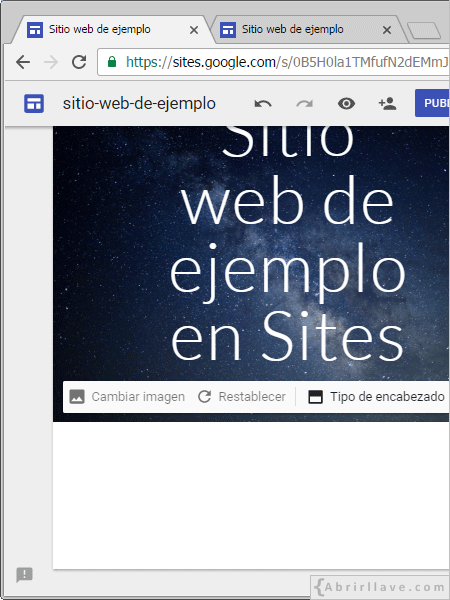Add editors with the person-plus icon
Screen dimensions: 450x600
387,104
